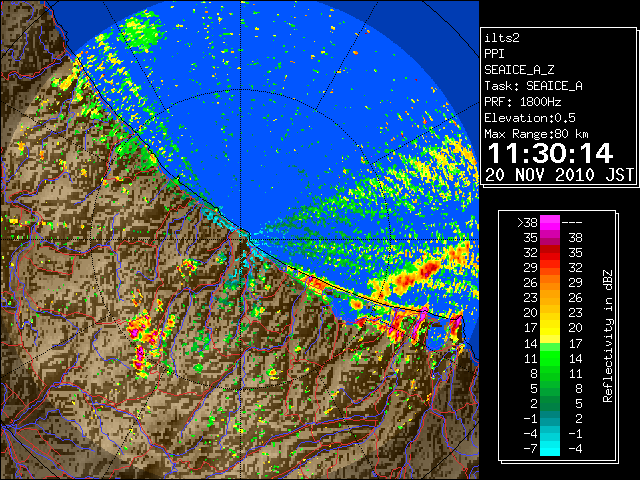Click the lower-bound 14 legend label
This screenshot has height=480, width=640.
pos(531,343)
